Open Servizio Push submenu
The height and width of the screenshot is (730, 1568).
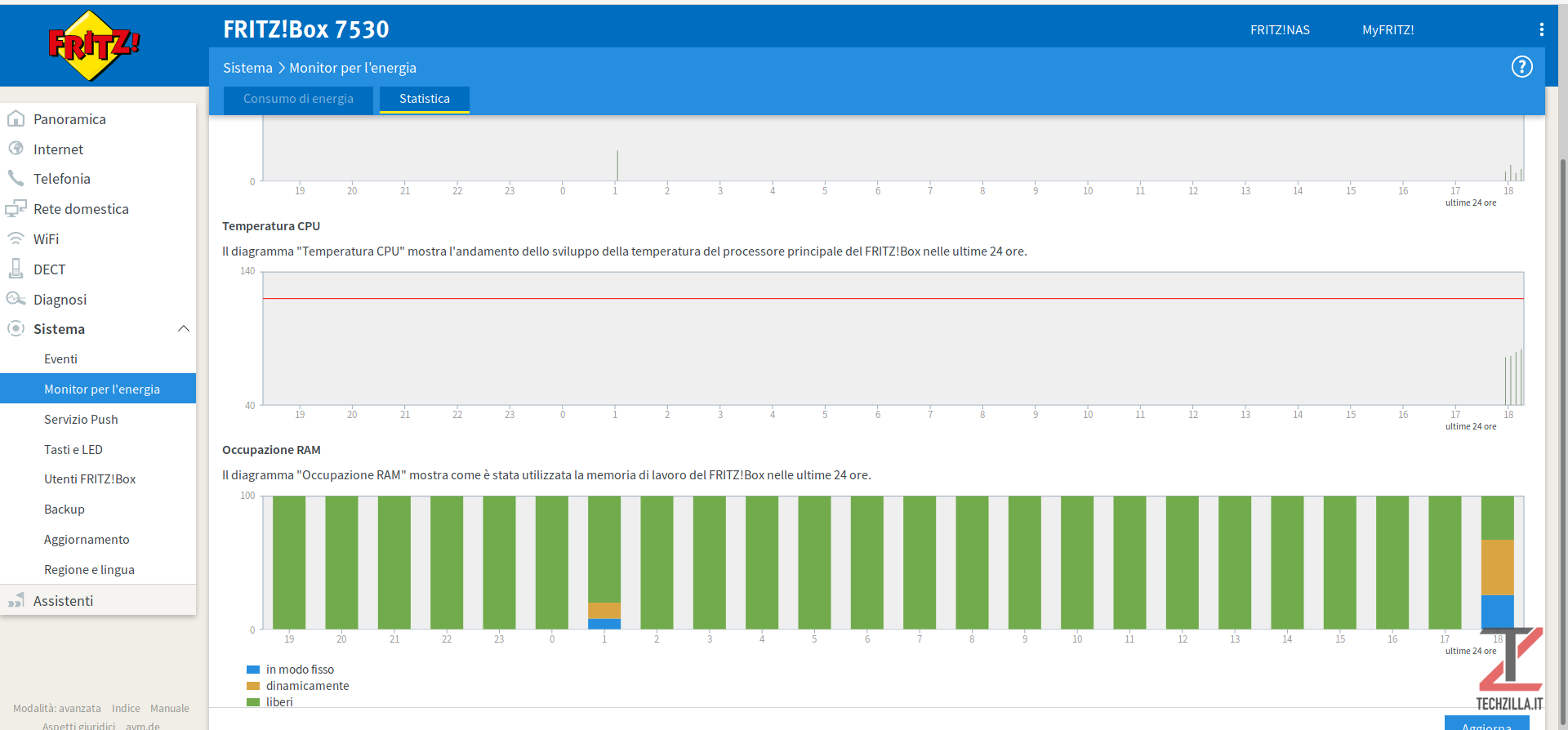[x=98, y=420]
